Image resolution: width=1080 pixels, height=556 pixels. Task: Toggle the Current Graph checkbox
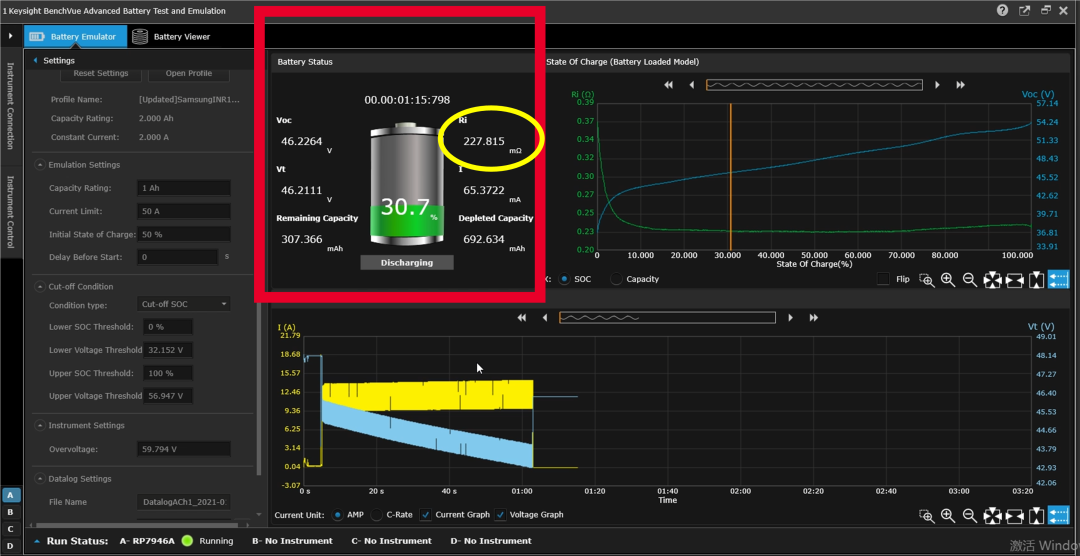coord(425,514)
